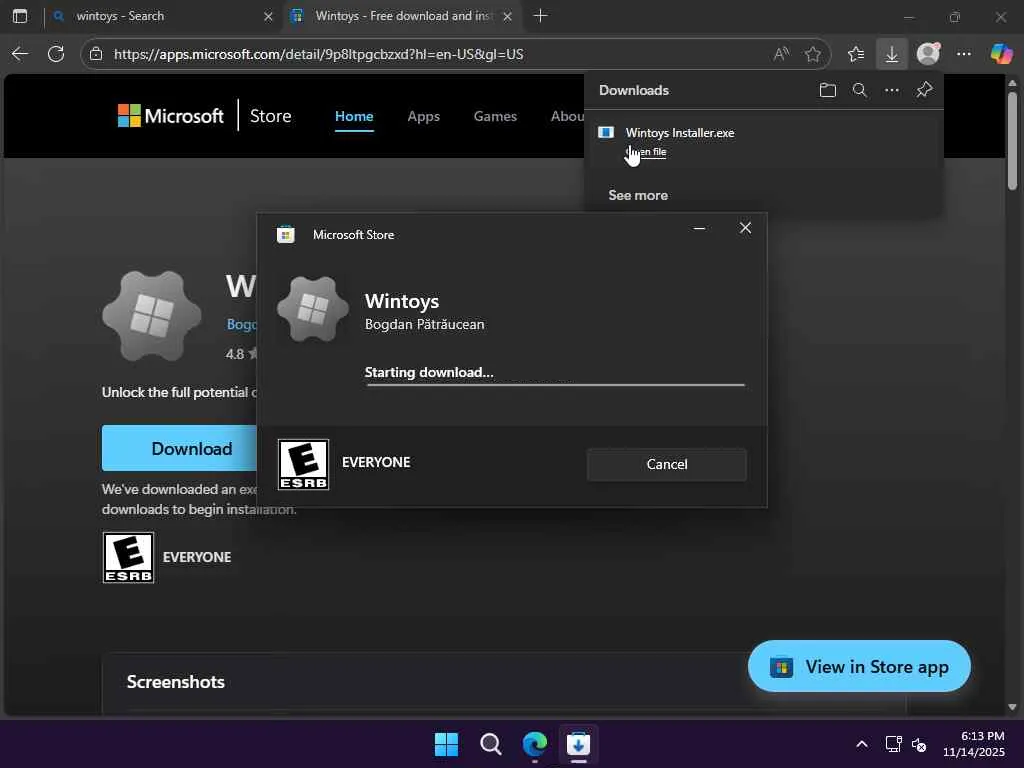This screenshot has width=1024, height=768.
Task: Click the Store installer taskbar icon
Action: pyautogui.click(x=579, y=744)
